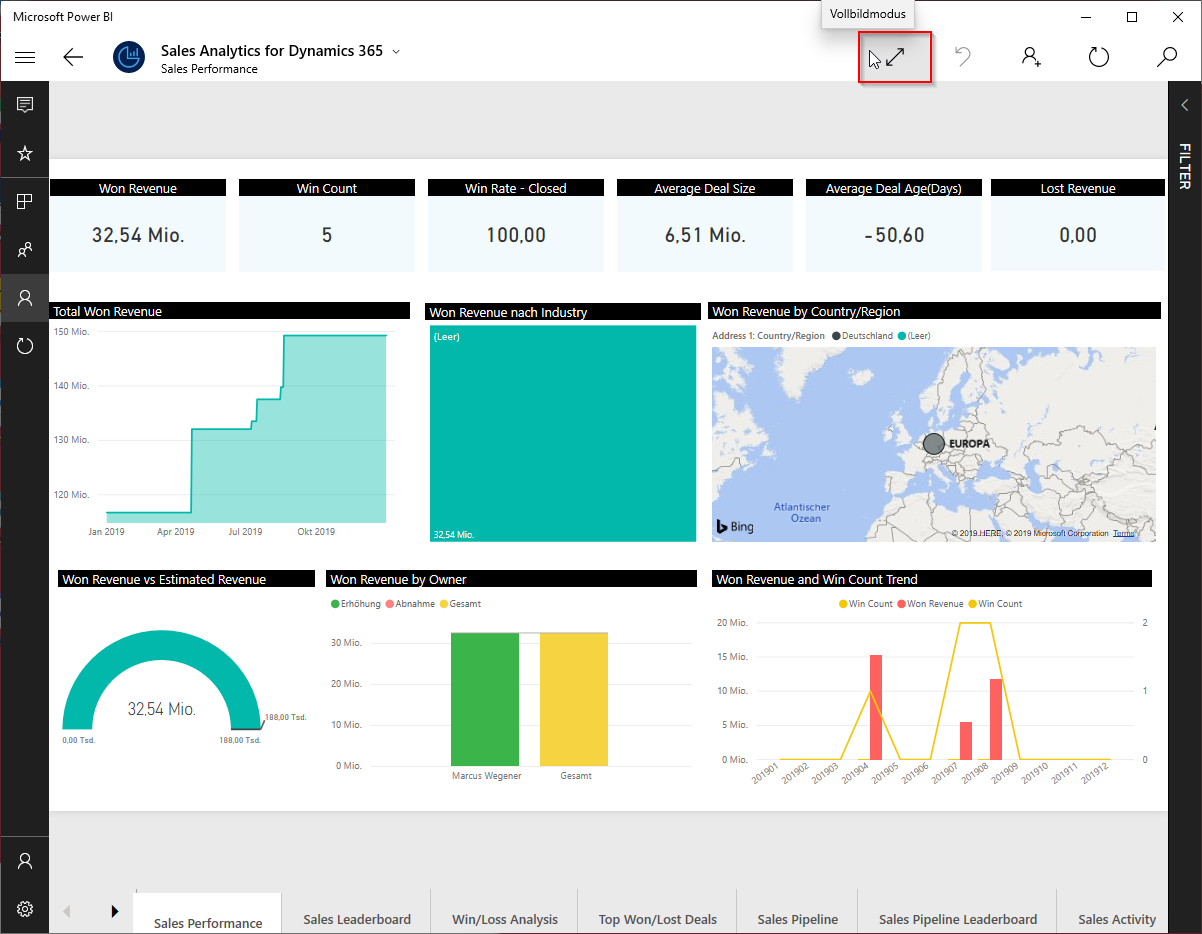The height and width of the screenshot is (934, 1202).
Task: Click the Europa bubble on map
Action: tap(934, 443)
